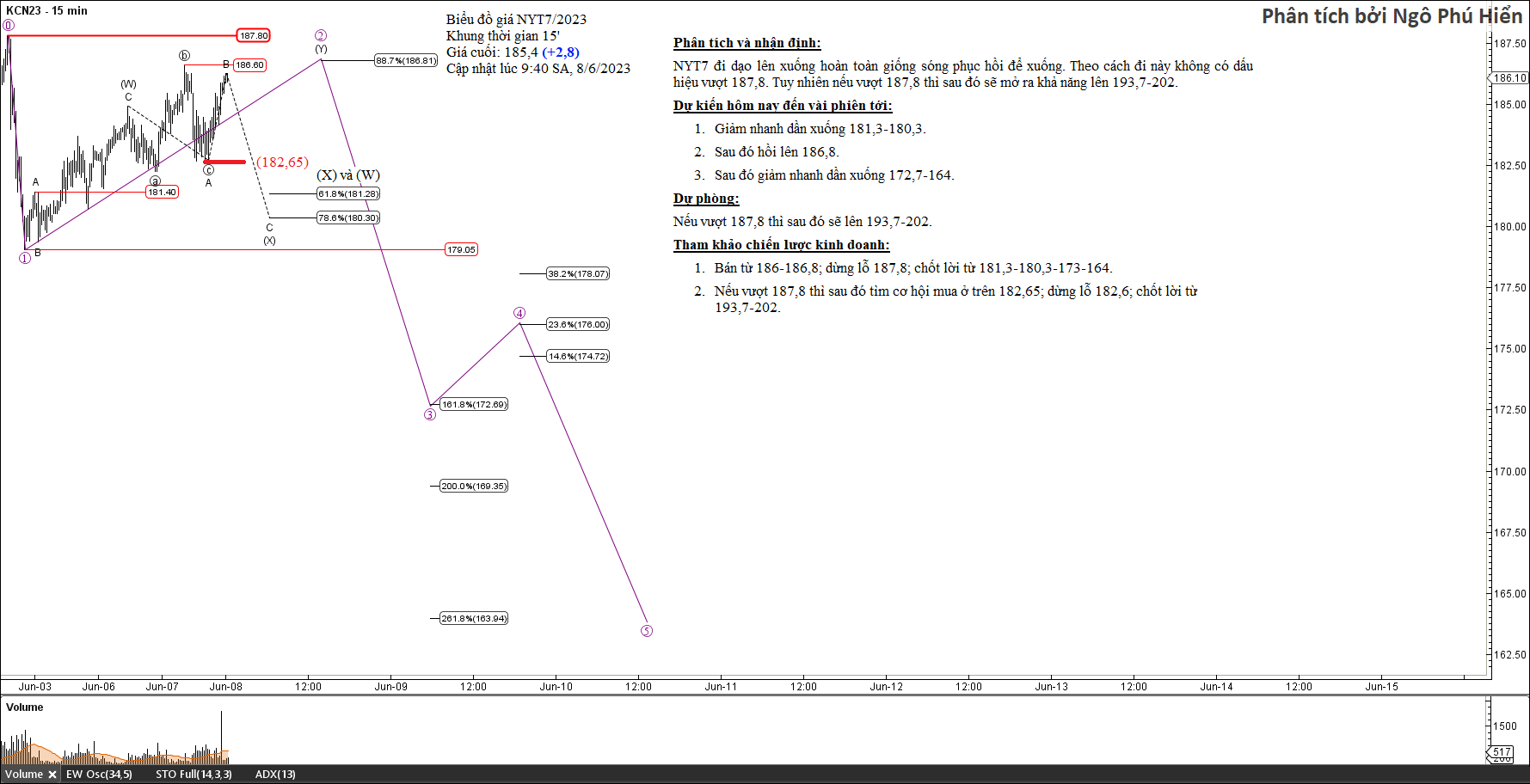1530x784 pixels.
Task: Select the red 187.80 price label
Action: tap(254, 35)
